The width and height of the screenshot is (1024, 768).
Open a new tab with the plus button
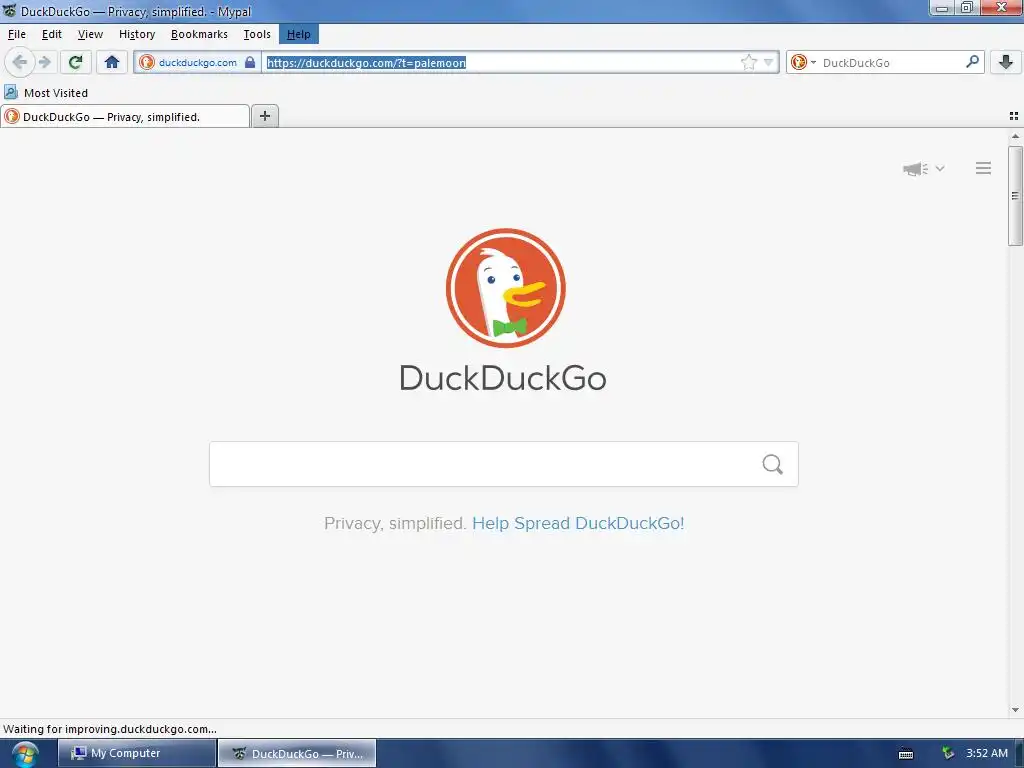coord(264,116)
